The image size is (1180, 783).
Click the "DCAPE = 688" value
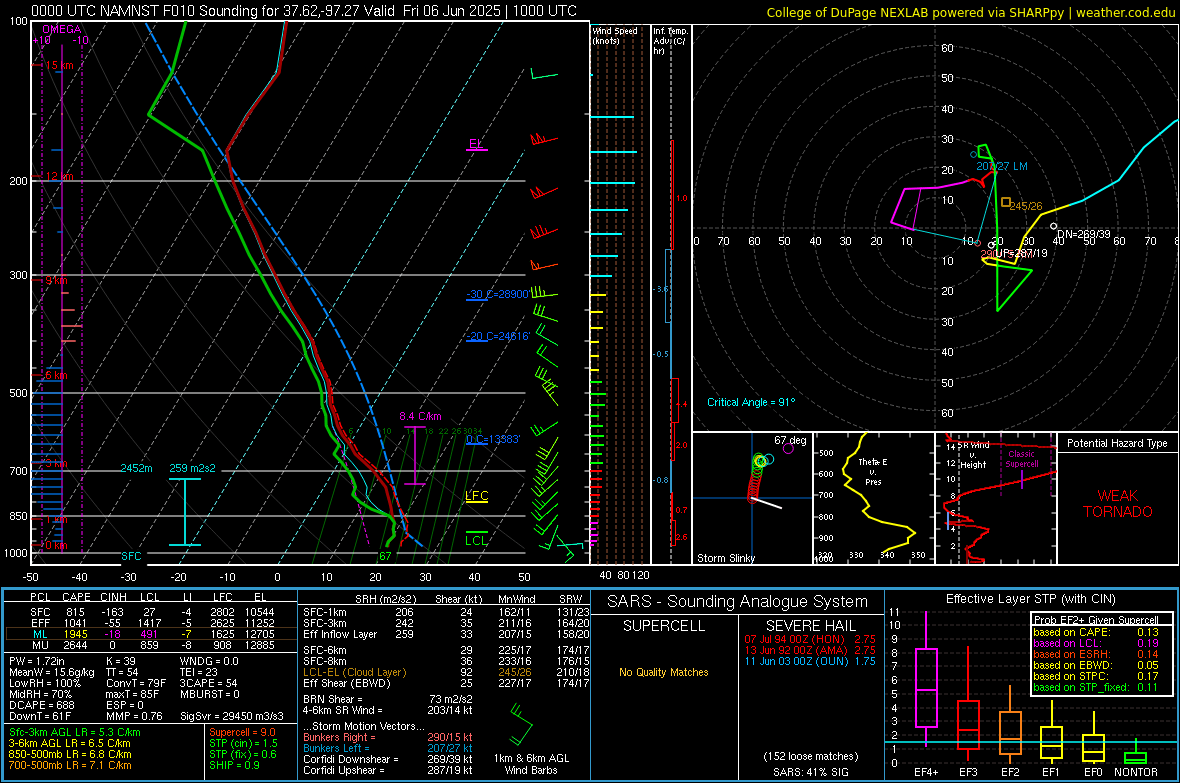pos(42,705)
